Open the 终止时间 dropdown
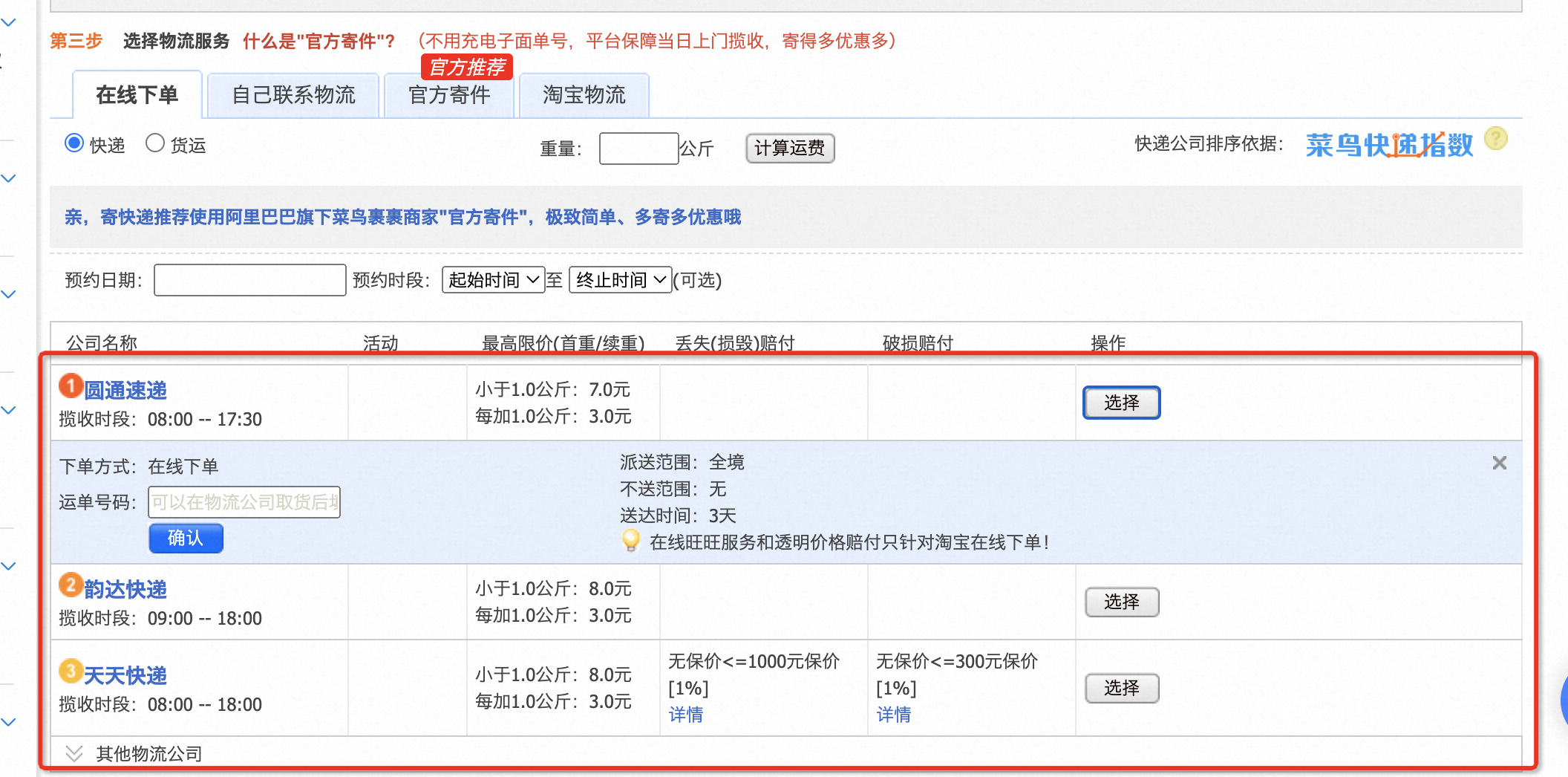Image resolution: width=1568 pixels, height=777 pixels. (621, 280)
